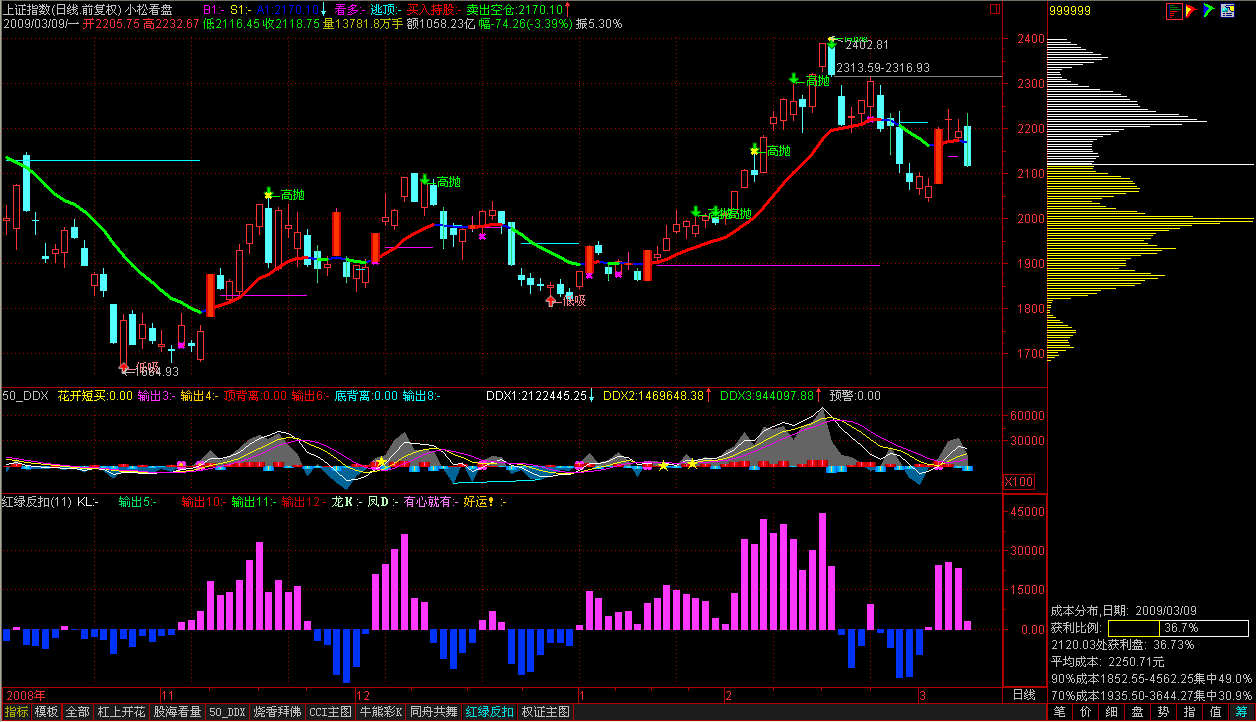Select the 烧香拜佛 indicator tab
This screenshot has height=722, width=1256.
276,712
